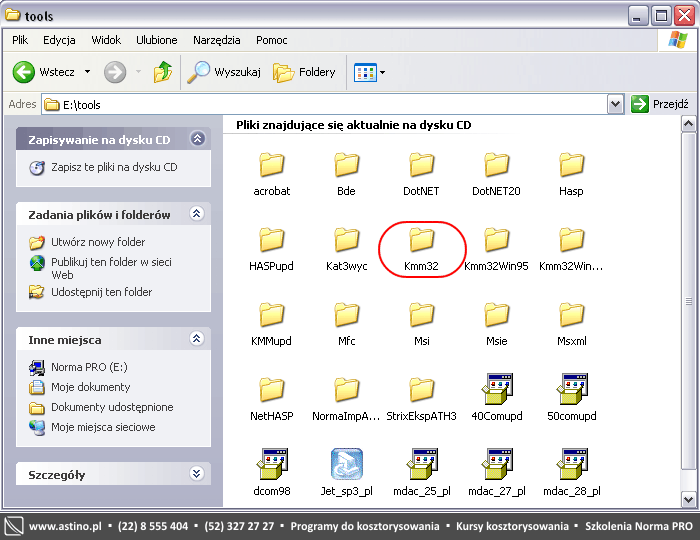Viewport: 700px width, 540px height.
Task: Expand the address bar dropdown
Action: pyautogui.click(x=615, y=104)
